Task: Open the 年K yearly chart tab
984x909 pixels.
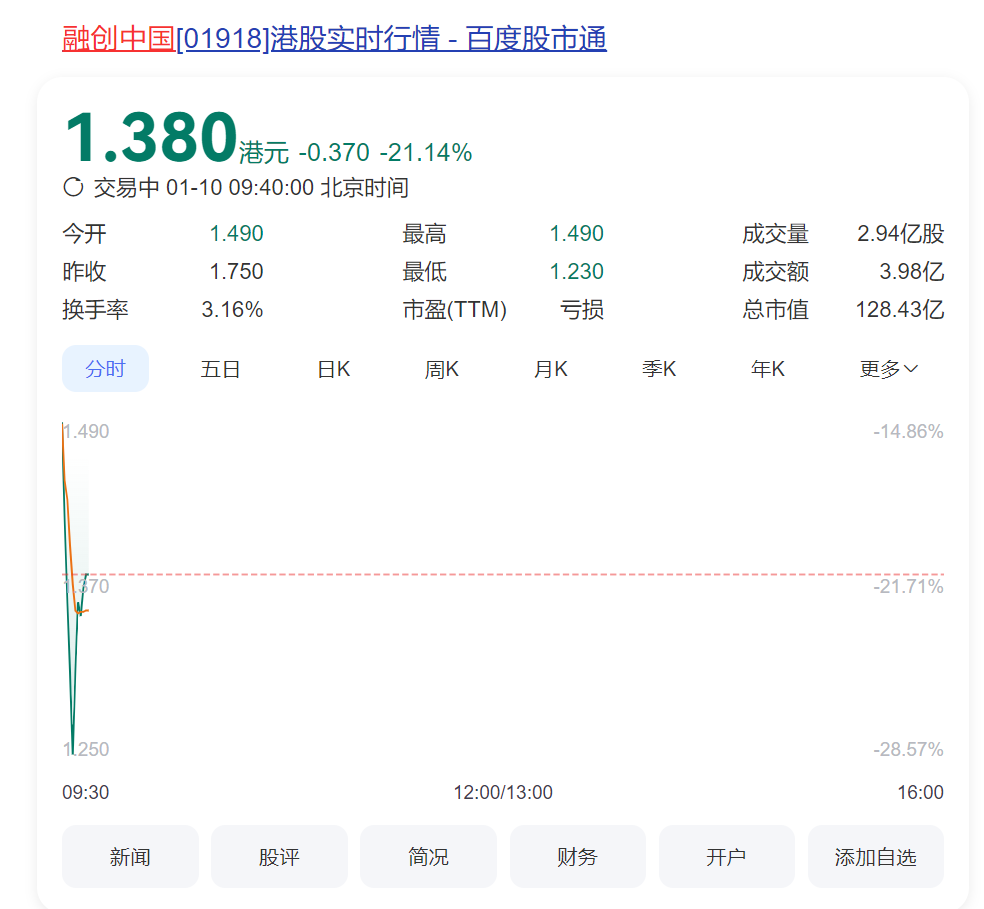Action: pyautogui.click(x=767, y=369)
